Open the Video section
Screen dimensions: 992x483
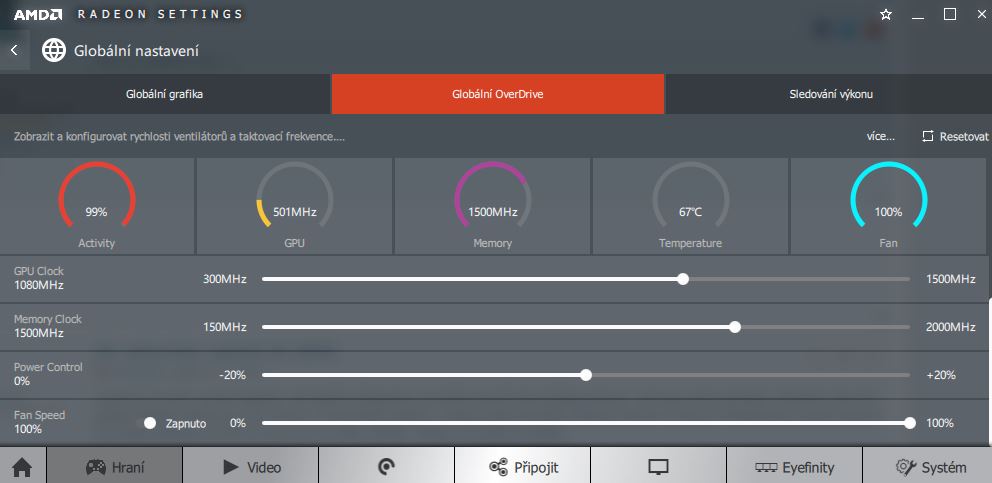251,467
